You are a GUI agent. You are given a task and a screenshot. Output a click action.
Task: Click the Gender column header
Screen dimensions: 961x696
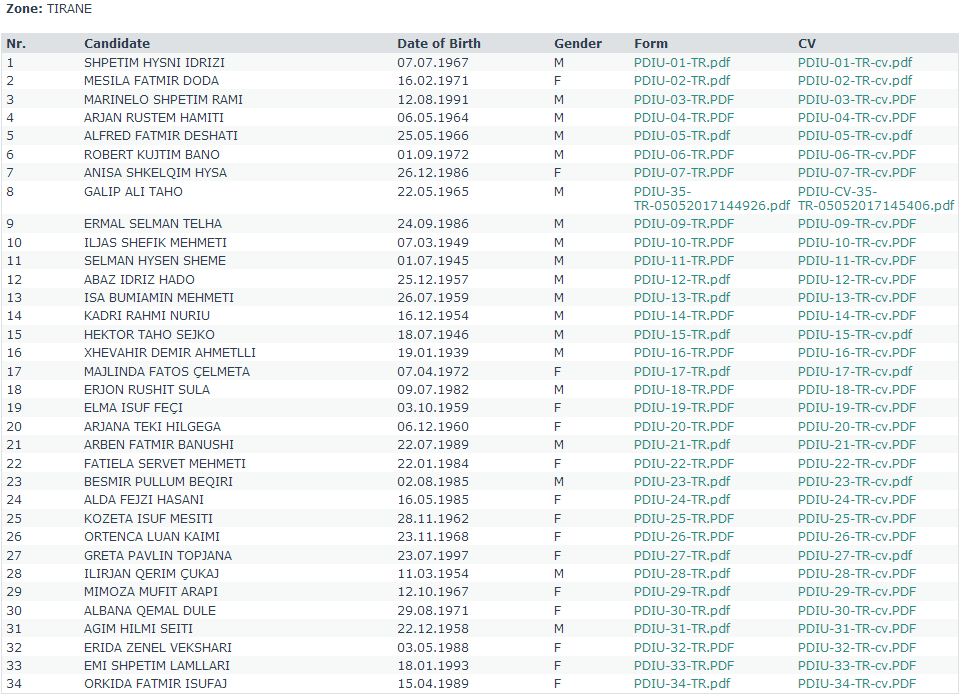click(x=578, y=44)
